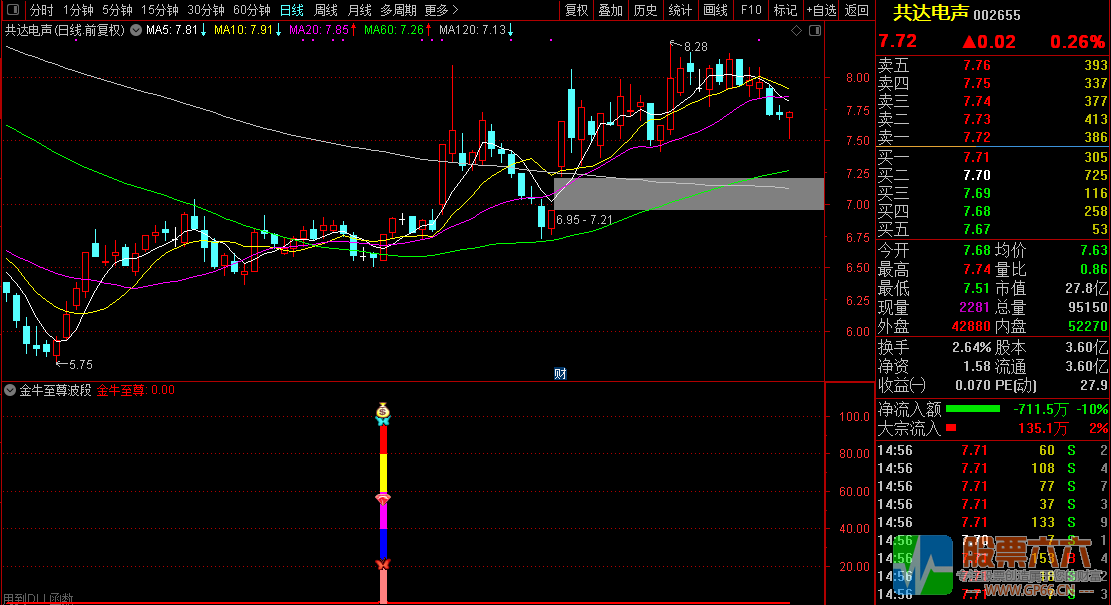Open dropdown arrow beside 金牛至尊波段 indicator
The width and height of the screenshot is (1111, 605).
pos(11,390)
